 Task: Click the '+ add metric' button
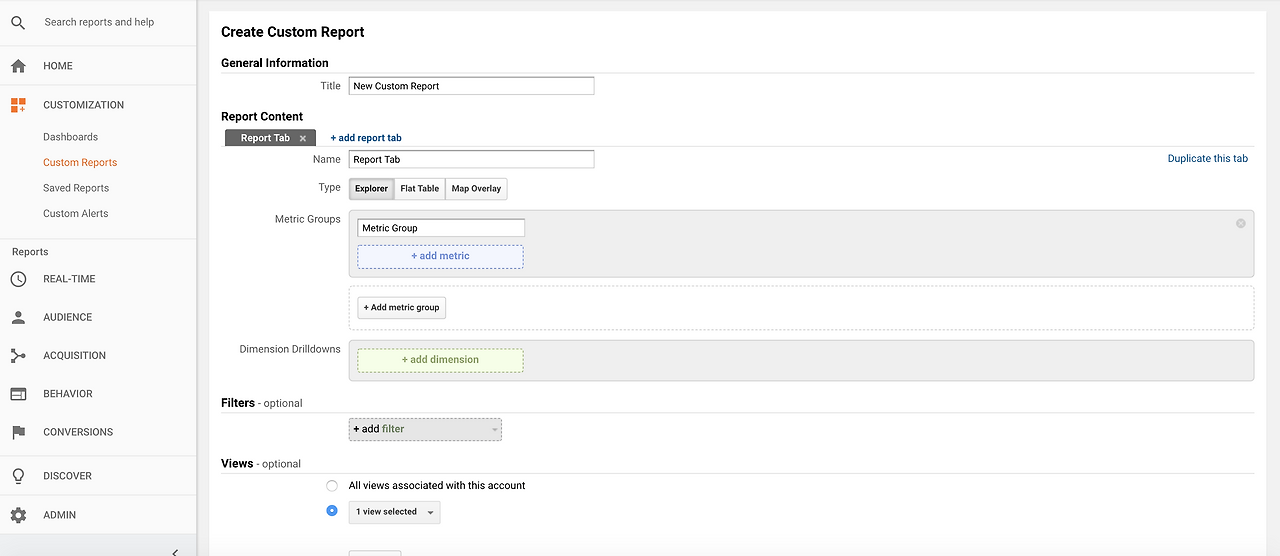pos(440,256)
